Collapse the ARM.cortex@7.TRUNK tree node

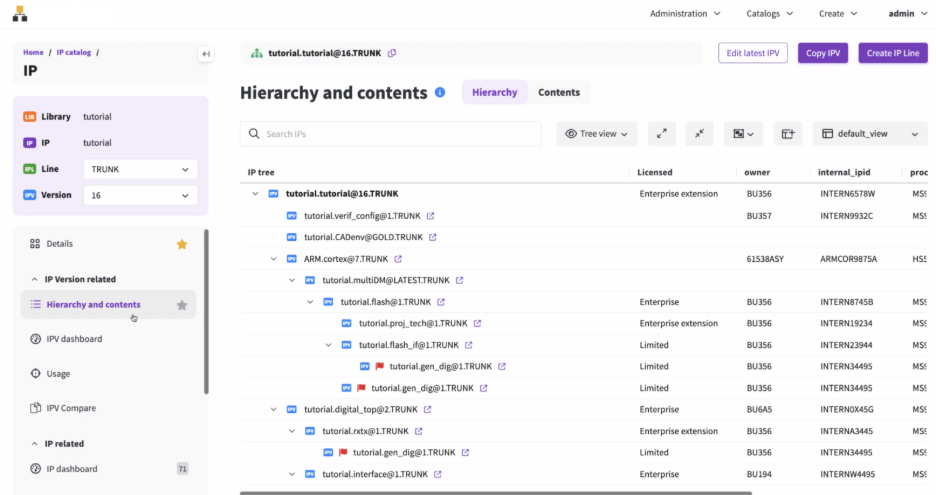(x=275, y=259)
